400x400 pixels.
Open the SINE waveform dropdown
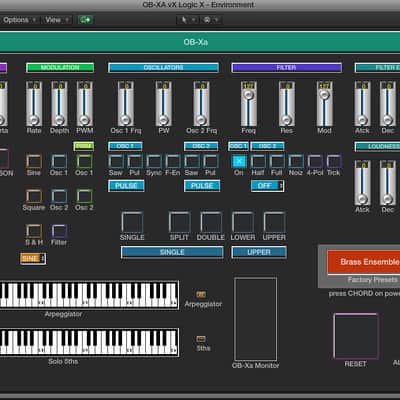click(x=33, y=258)
